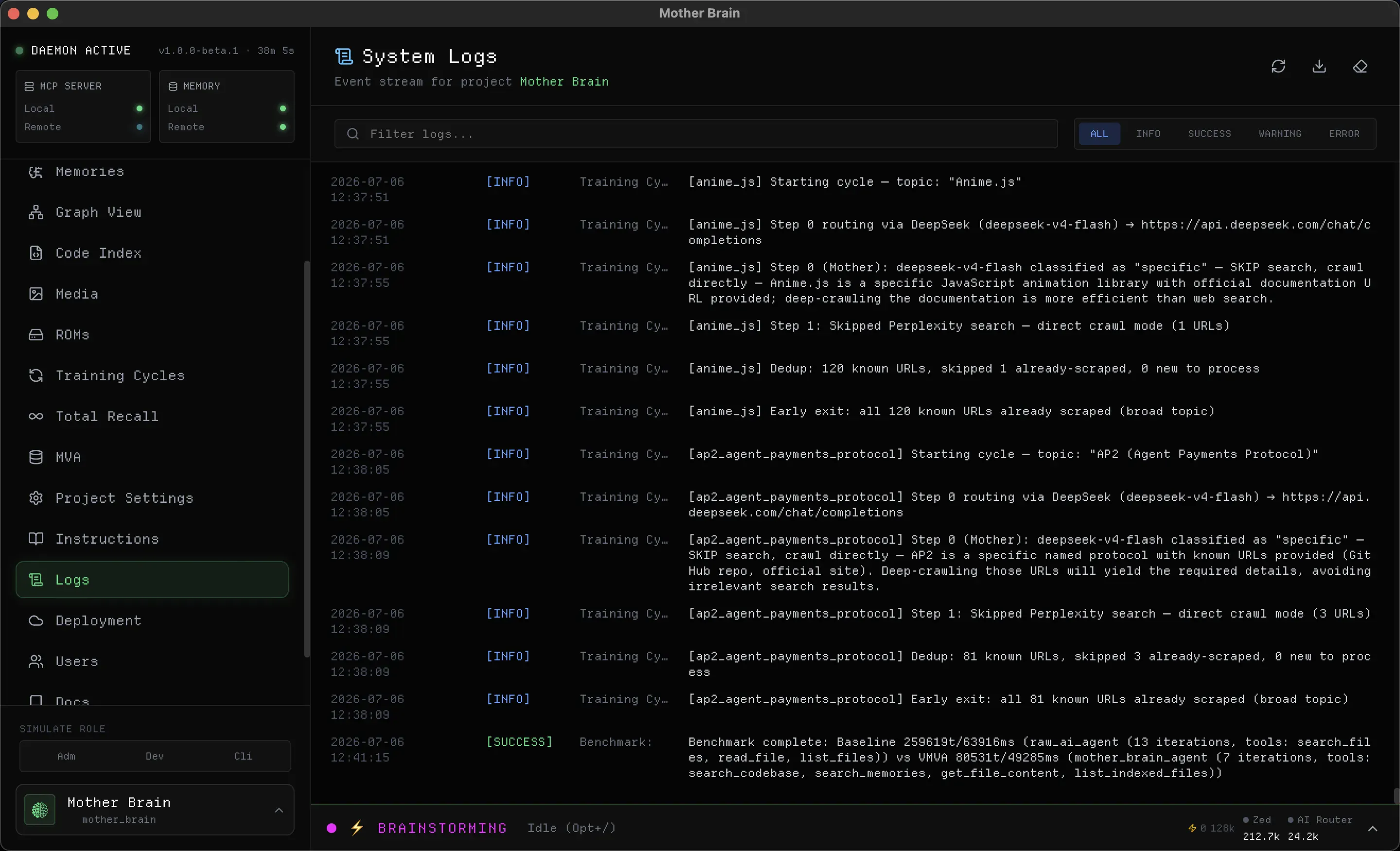Focus the Filter logs search field
1400x851 pixels.
point(696,134)
